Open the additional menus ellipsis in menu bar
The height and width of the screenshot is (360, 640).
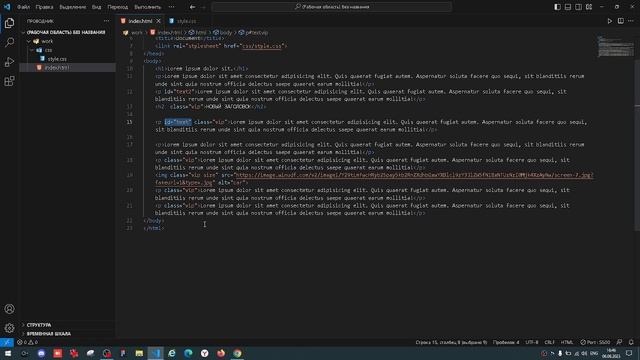pyautogui.click(x=171, y=7)
